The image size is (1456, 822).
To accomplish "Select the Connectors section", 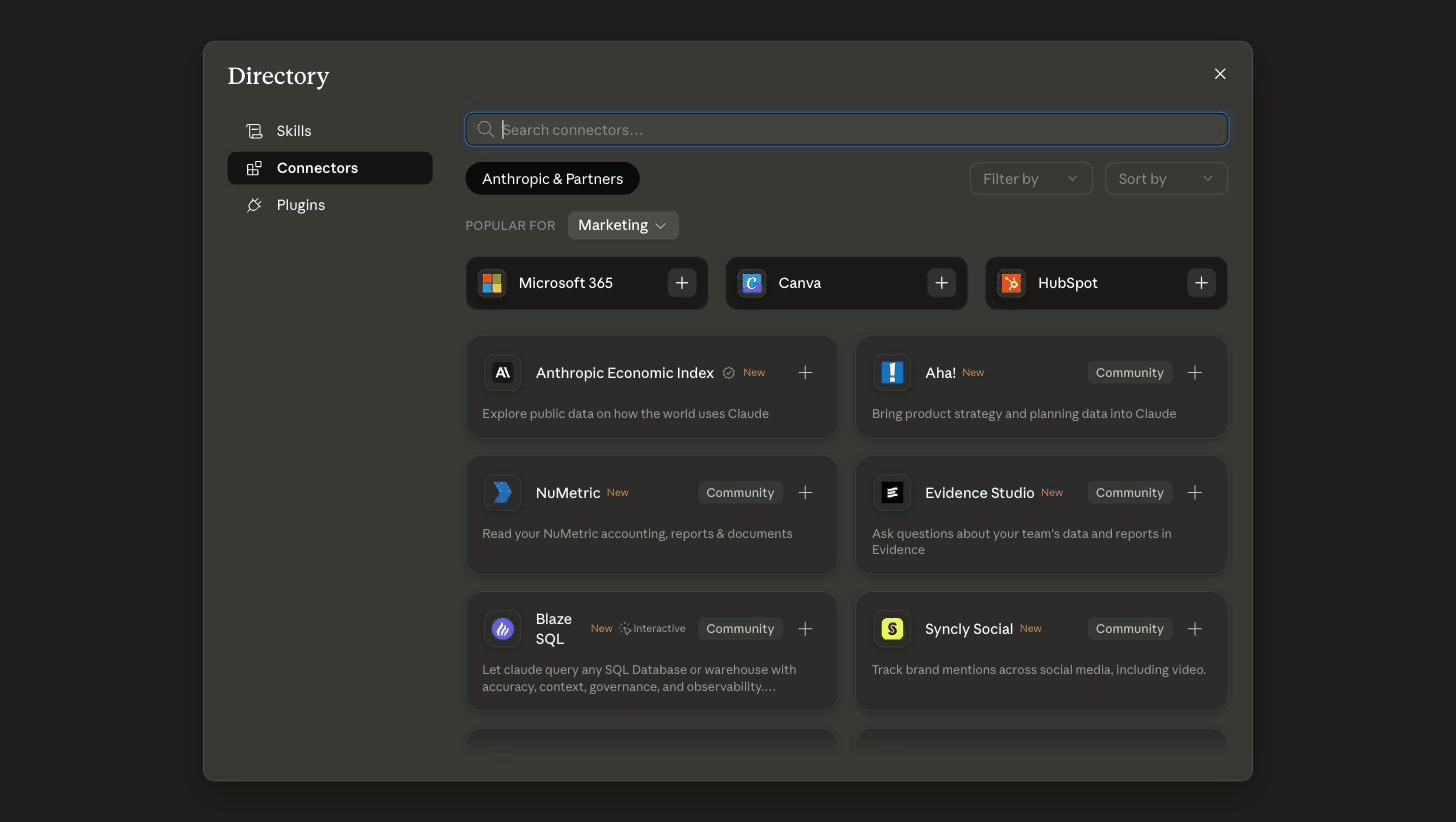I will (330, 168).
